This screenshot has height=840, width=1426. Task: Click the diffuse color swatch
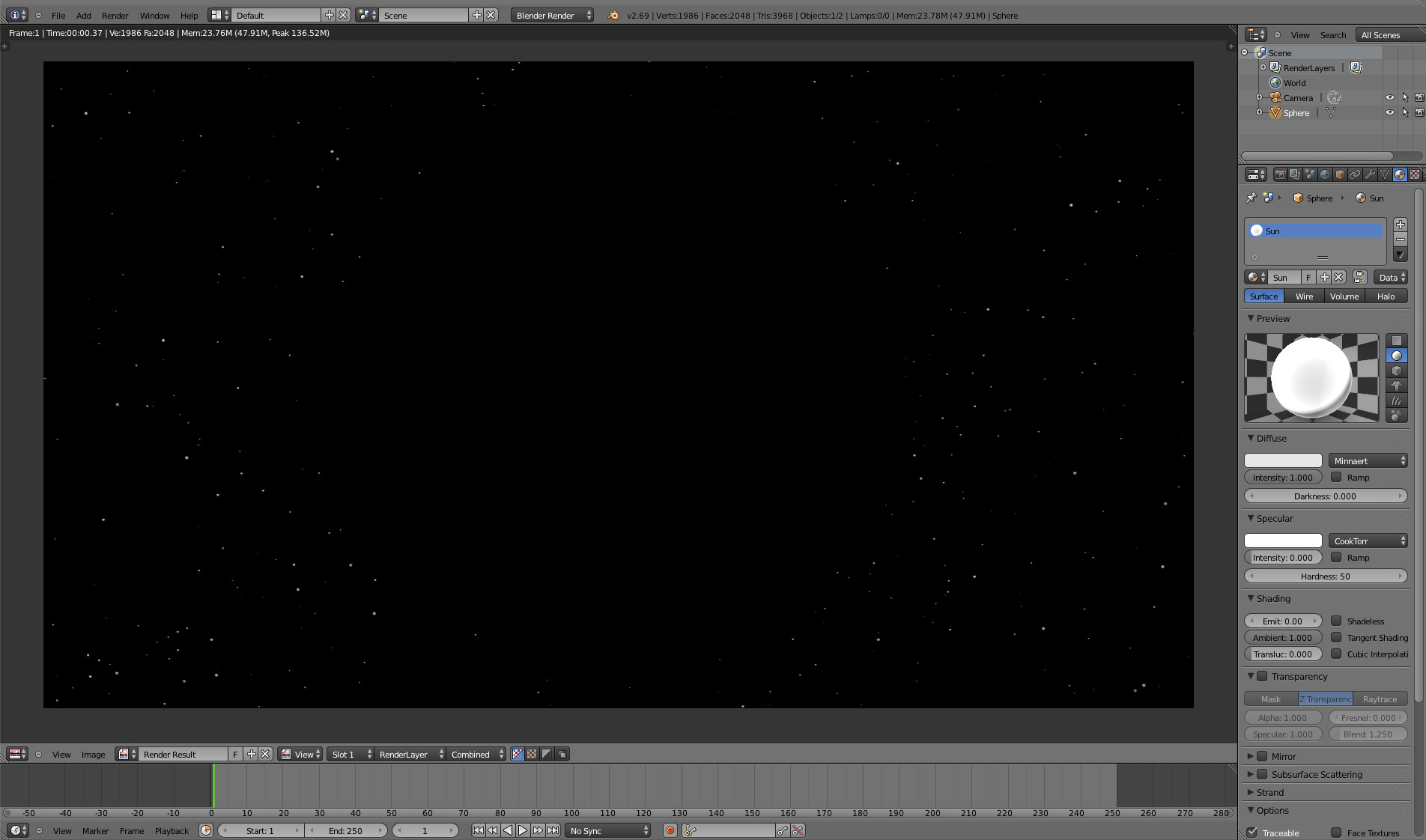pos(1283,460)
